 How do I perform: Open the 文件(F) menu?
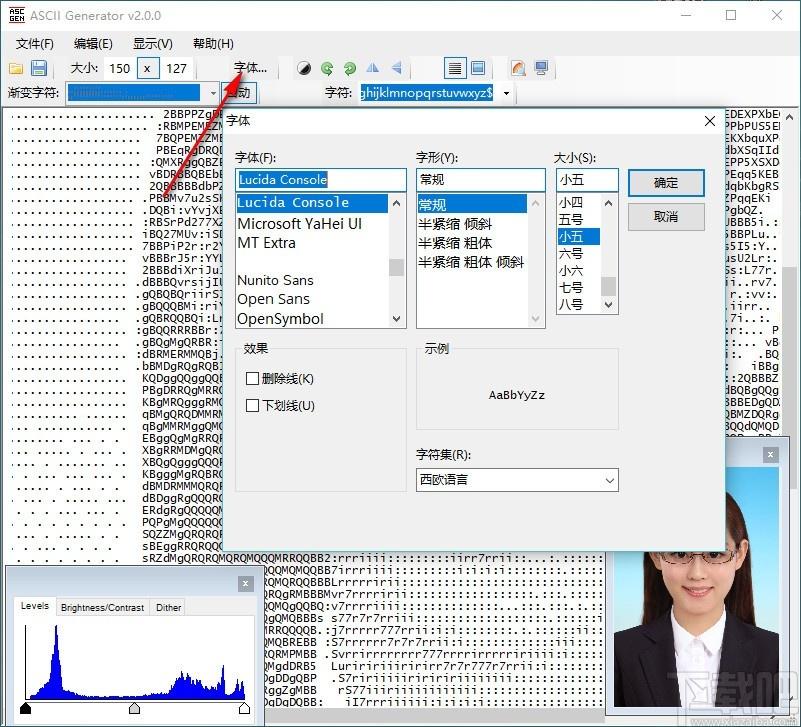point(35,44)
